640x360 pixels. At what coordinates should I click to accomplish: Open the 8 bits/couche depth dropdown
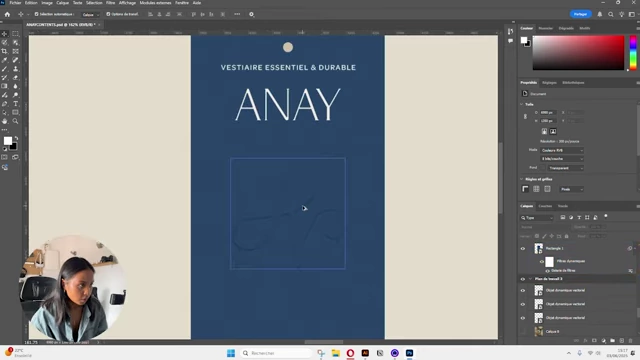click(562, 159)
